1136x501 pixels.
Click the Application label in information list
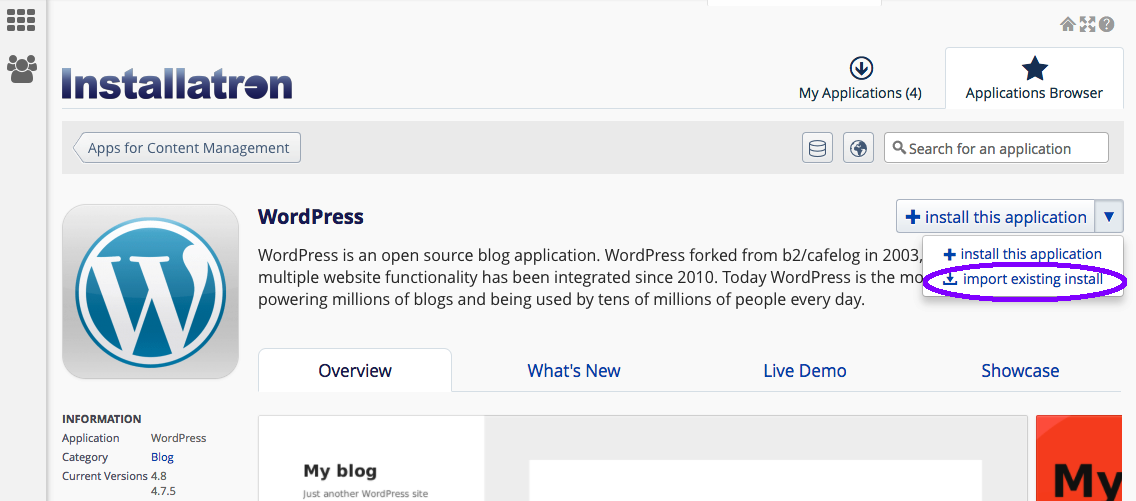point(91,438)
